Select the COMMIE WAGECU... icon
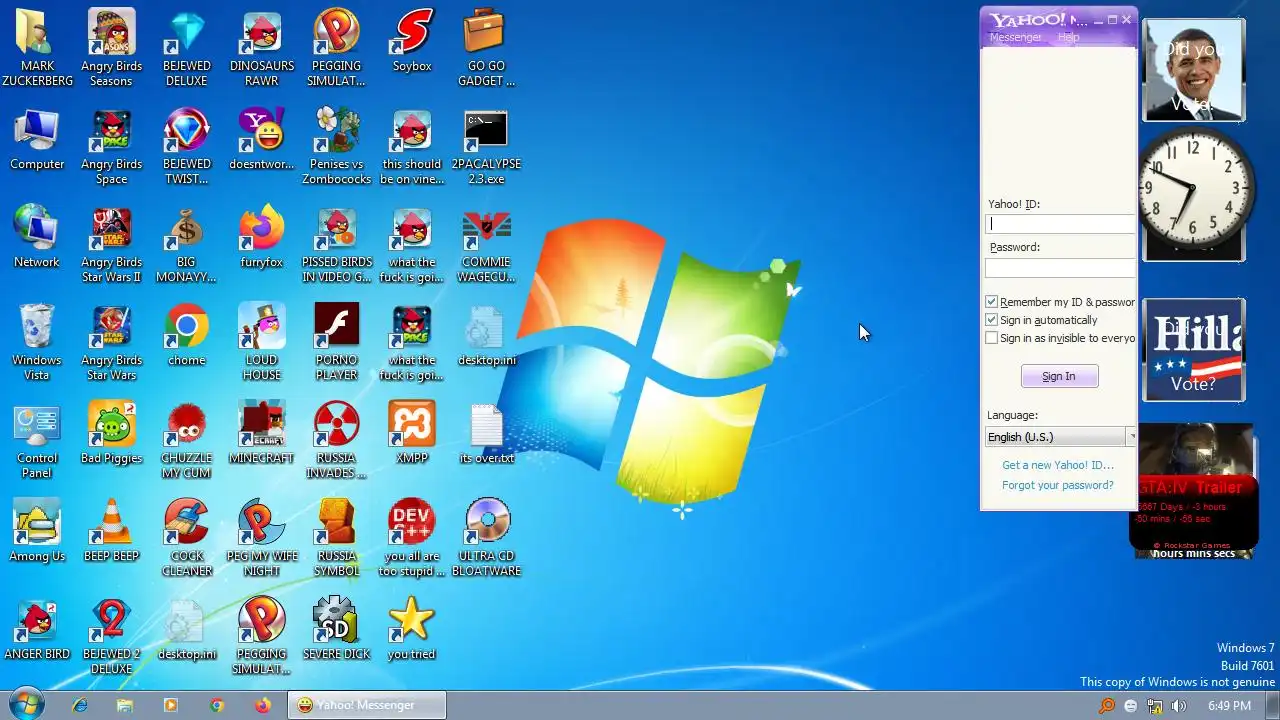 (487, 244)
